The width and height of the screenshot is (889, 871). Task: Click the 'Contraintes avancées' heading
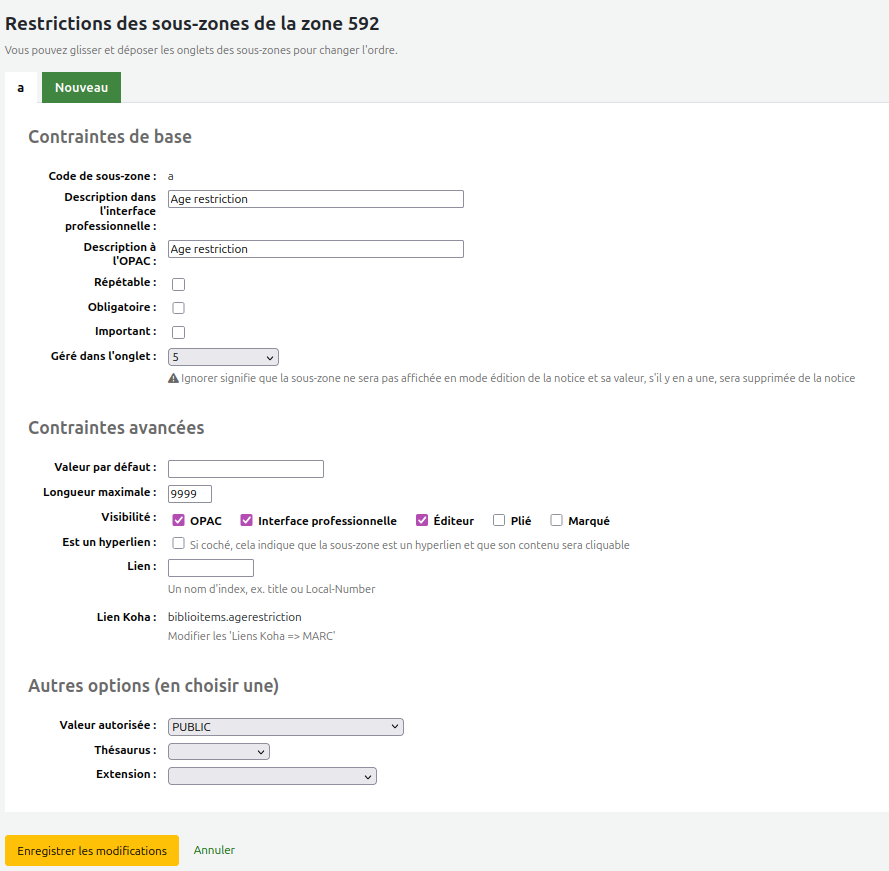tap(116, 428)
